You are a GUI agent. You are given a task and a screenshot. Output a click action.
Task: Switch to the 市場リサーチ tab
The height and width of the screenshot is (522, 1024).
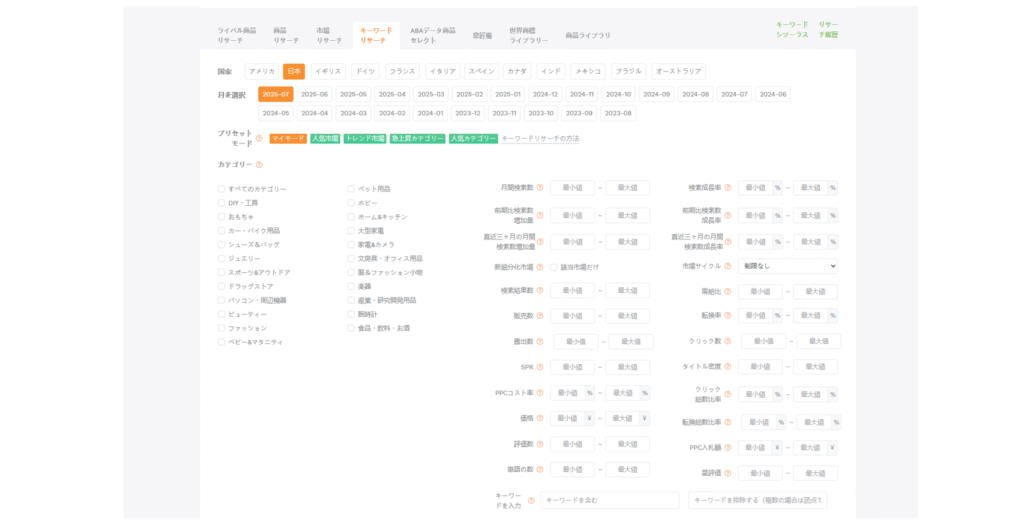pyautogui.click(x=329, y=35)
